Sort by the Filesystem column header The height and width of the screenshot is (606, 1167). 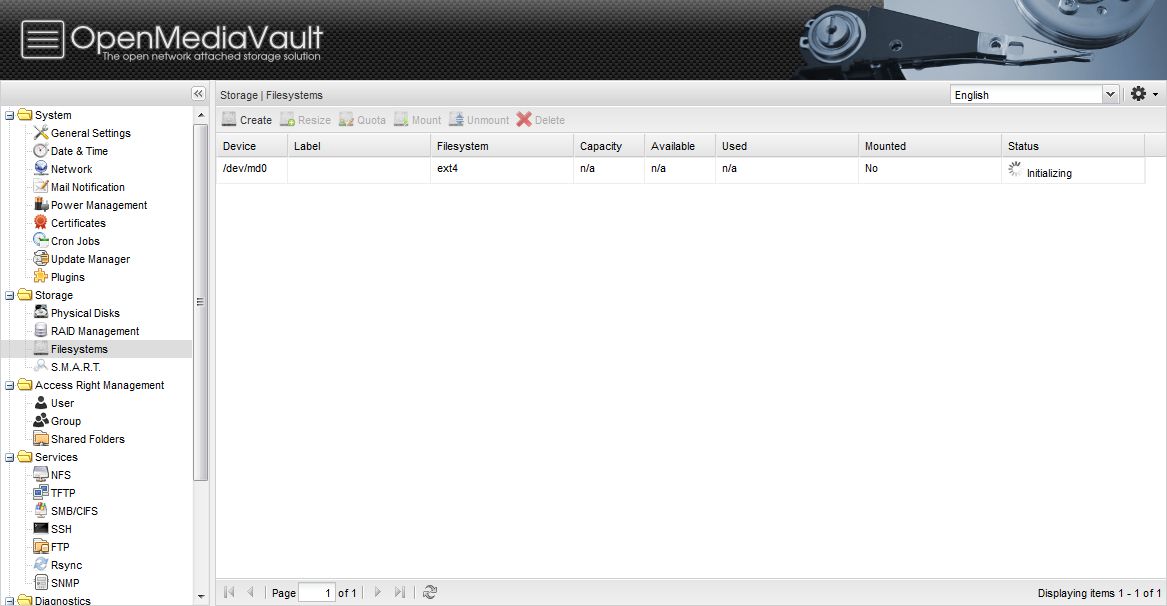502,146
